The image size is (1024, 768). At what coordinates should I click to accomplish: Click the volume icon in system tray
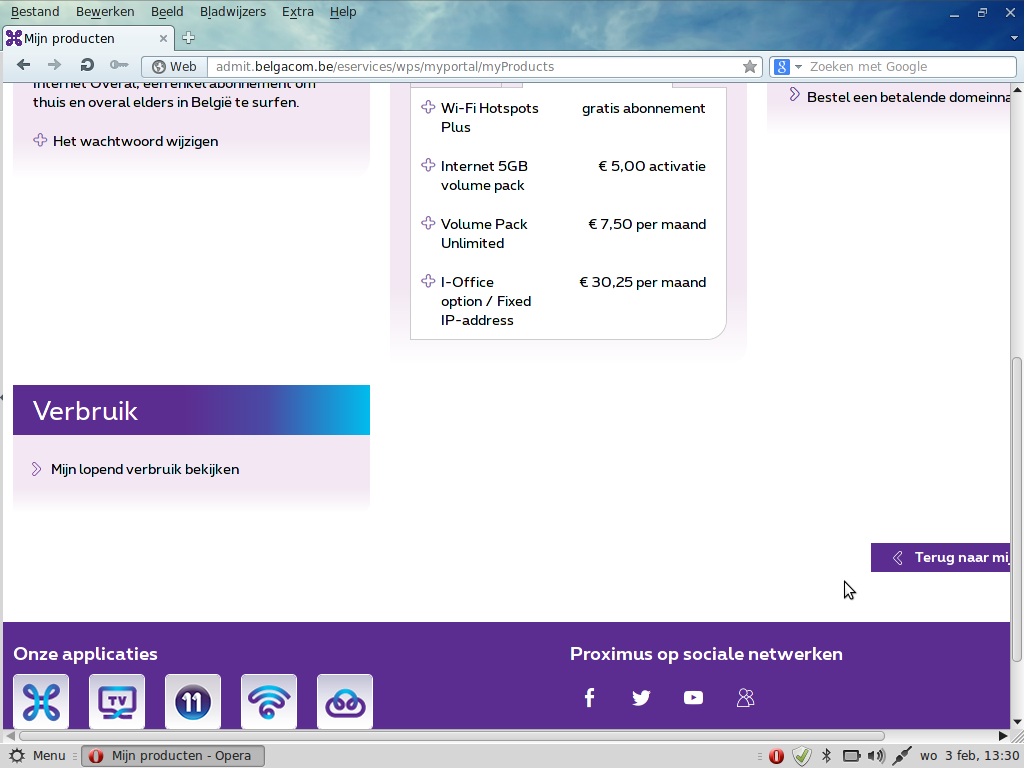[877, 756]
